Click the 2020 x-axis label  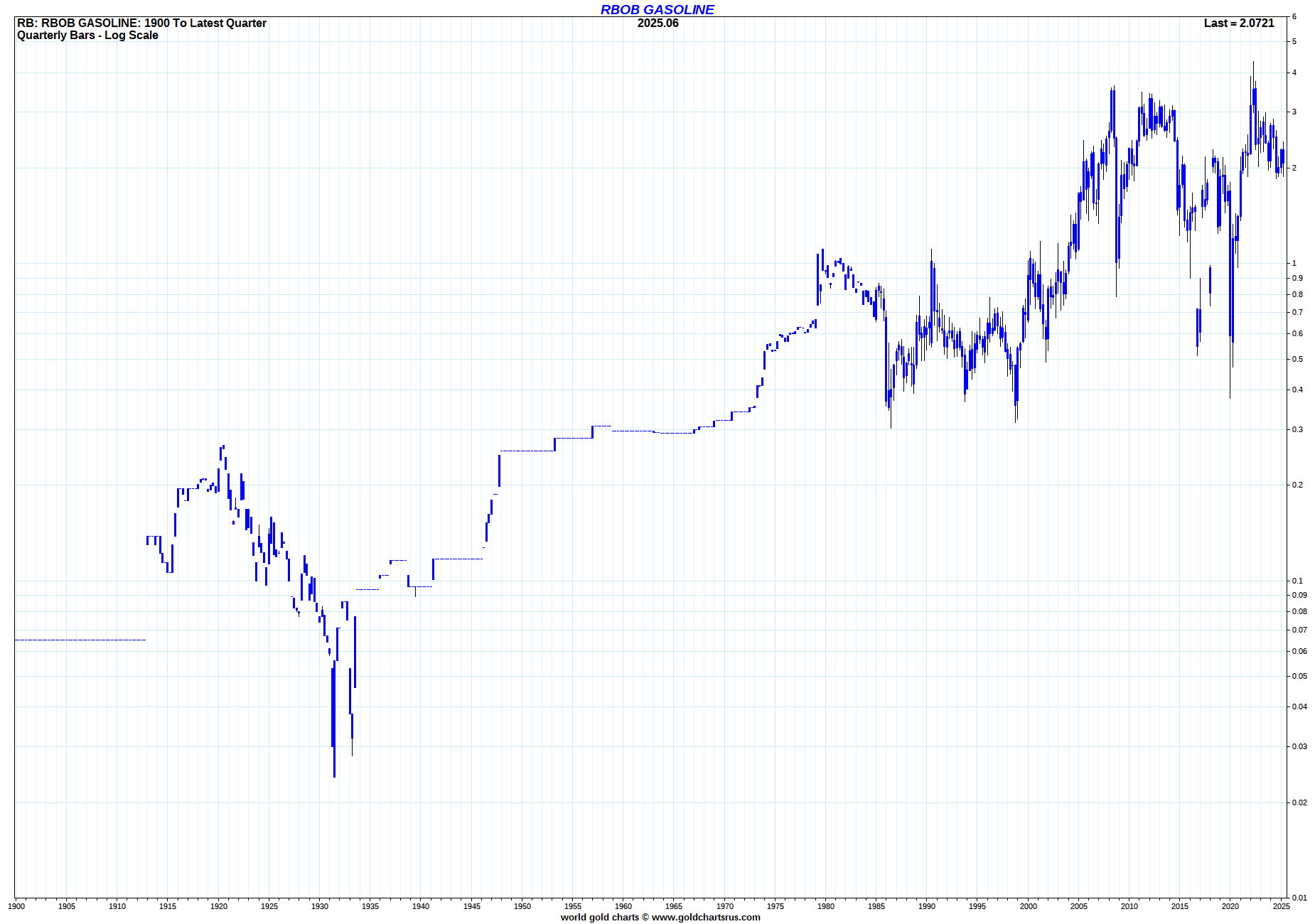coord(1230,906)
